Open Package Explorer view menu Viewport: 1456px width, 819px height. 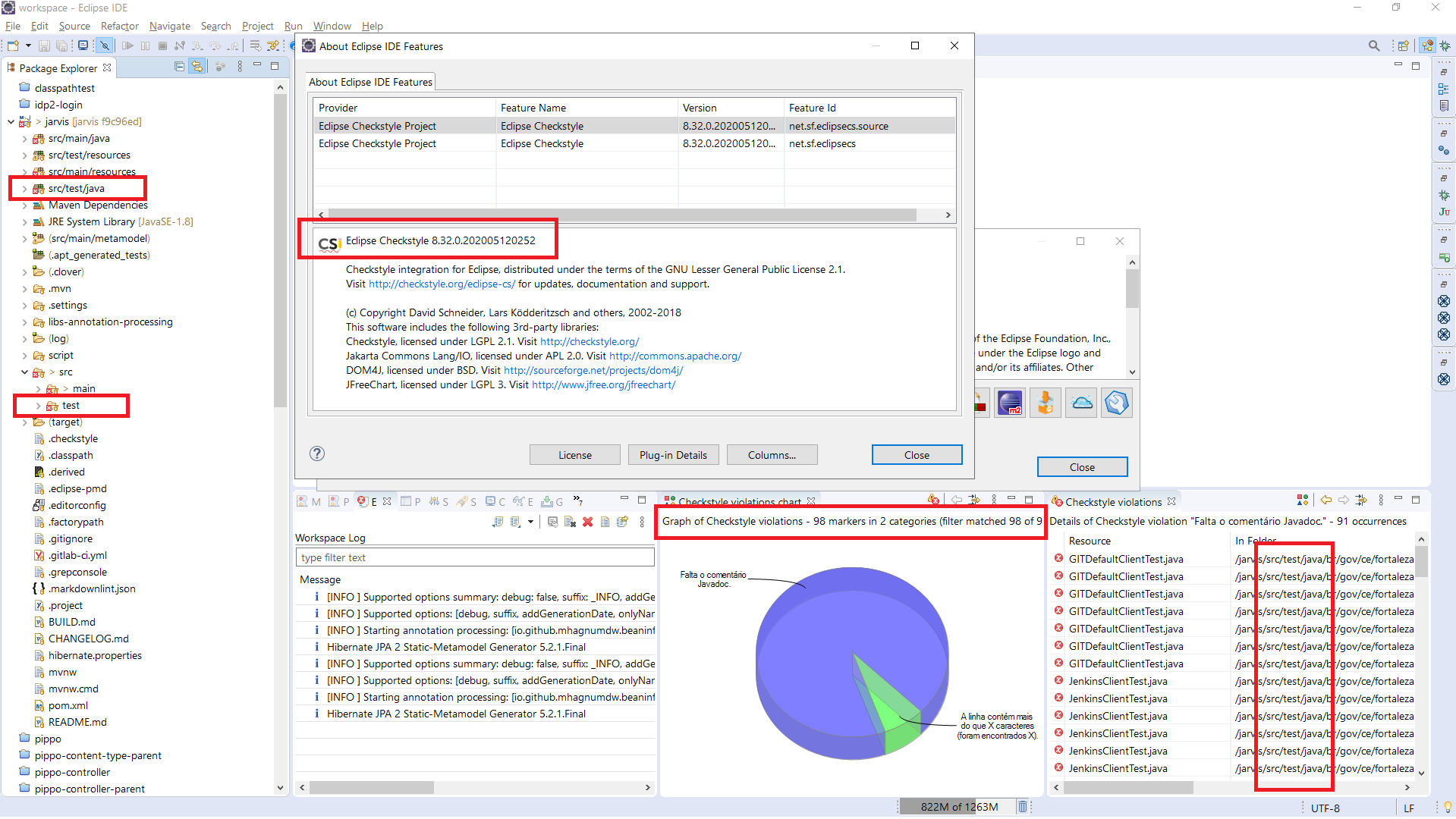click(240, 67)
